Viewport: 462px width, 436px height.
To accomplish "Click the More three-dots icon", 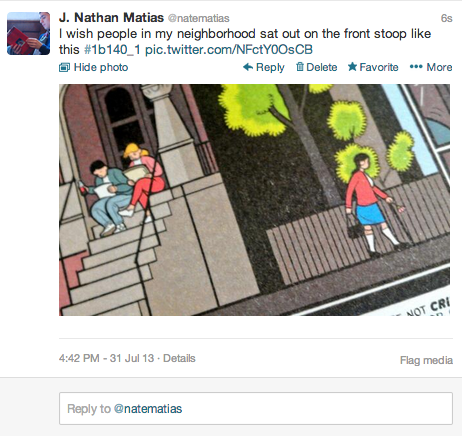I will point(416,67).
